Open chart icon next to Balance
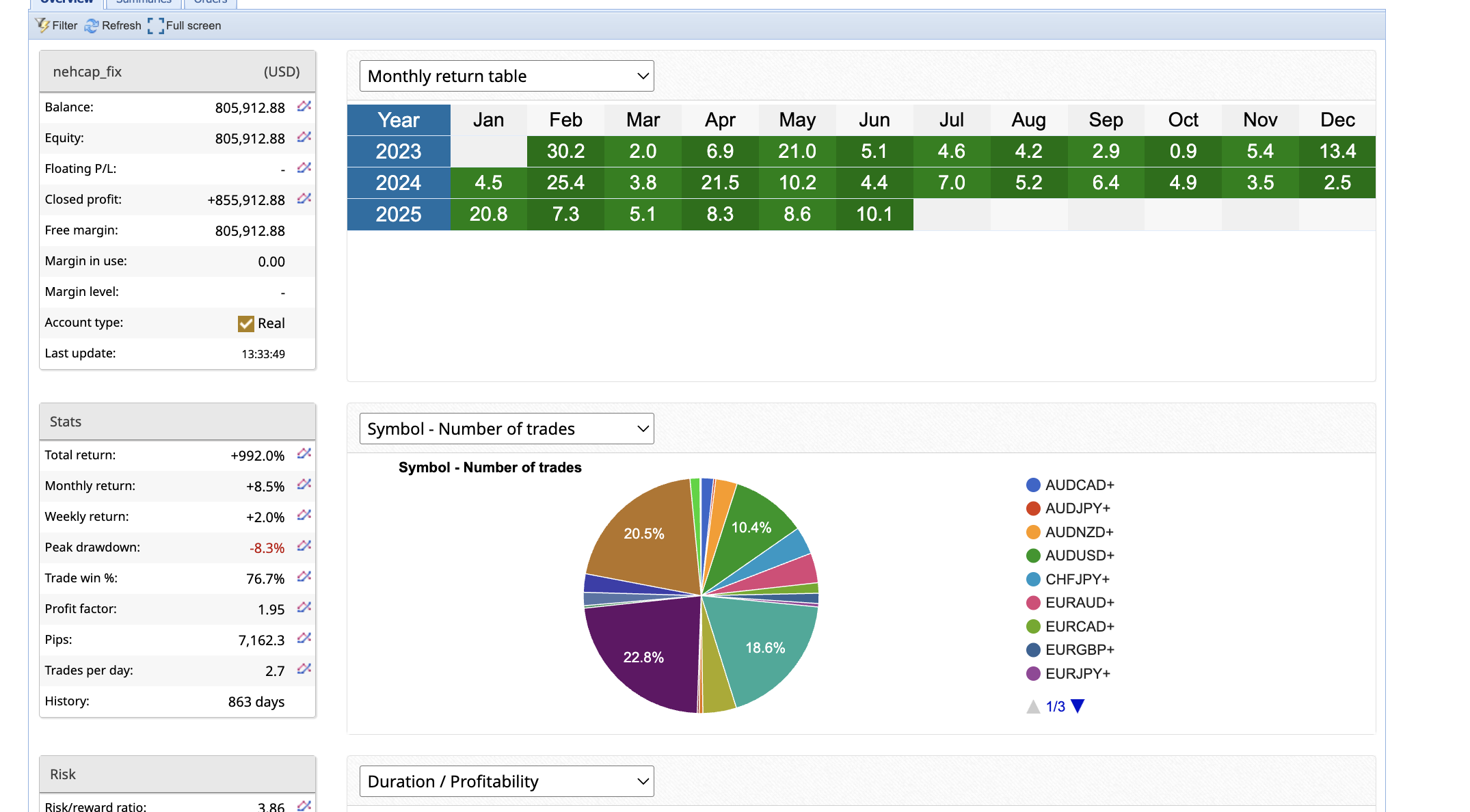The width and height of the screenshot is (1470, 812). [x=304, y=106]
